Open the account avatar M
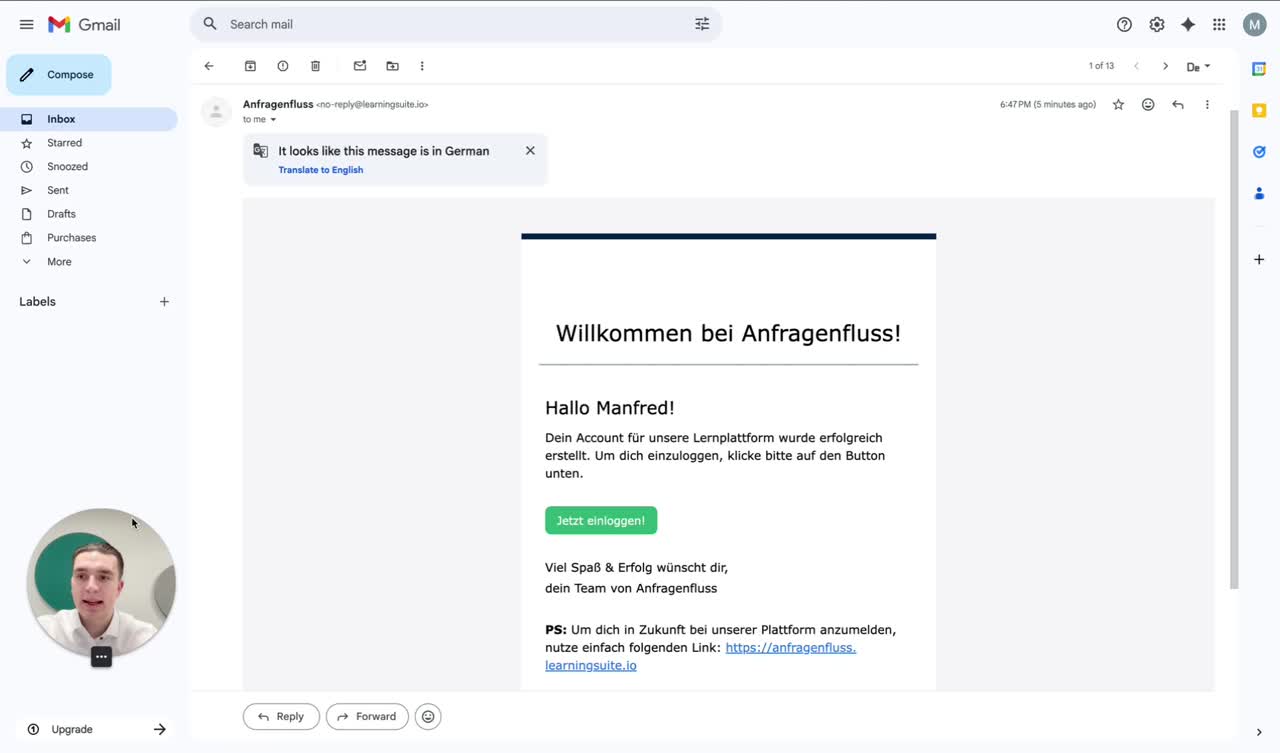This screenshot has width=1280, height=753. pyautogui.click(x=1254, y=24)
